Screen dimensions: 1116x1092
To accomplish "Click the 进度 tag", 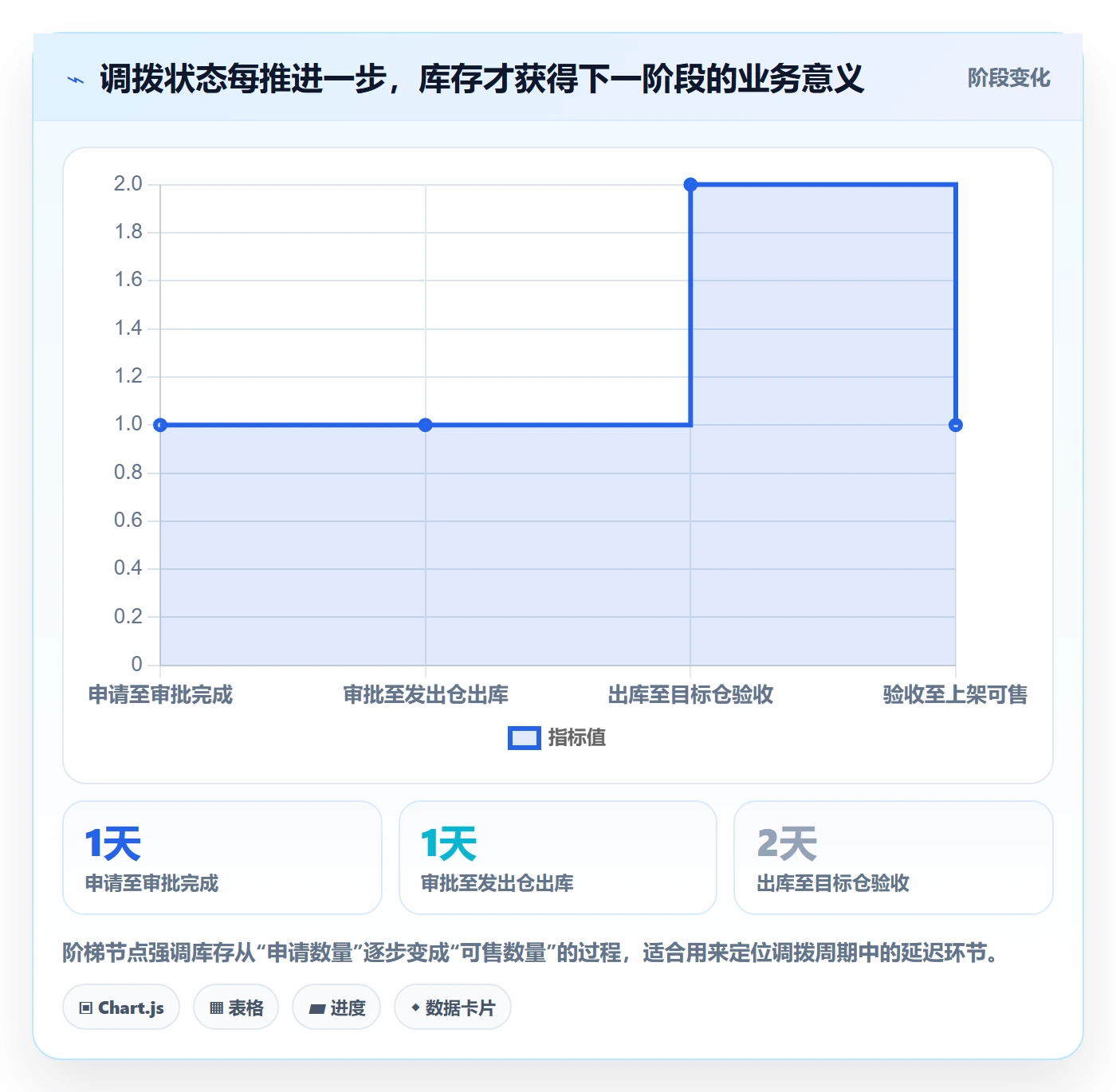I will (336, 1008).
